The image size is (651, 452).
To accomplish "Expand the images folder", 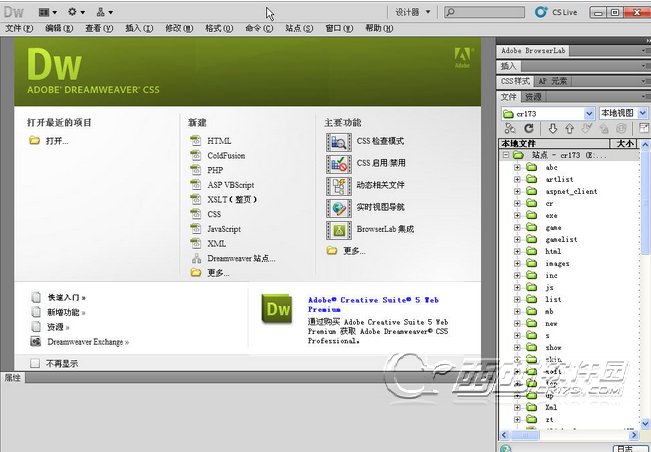I will (517, 264).
